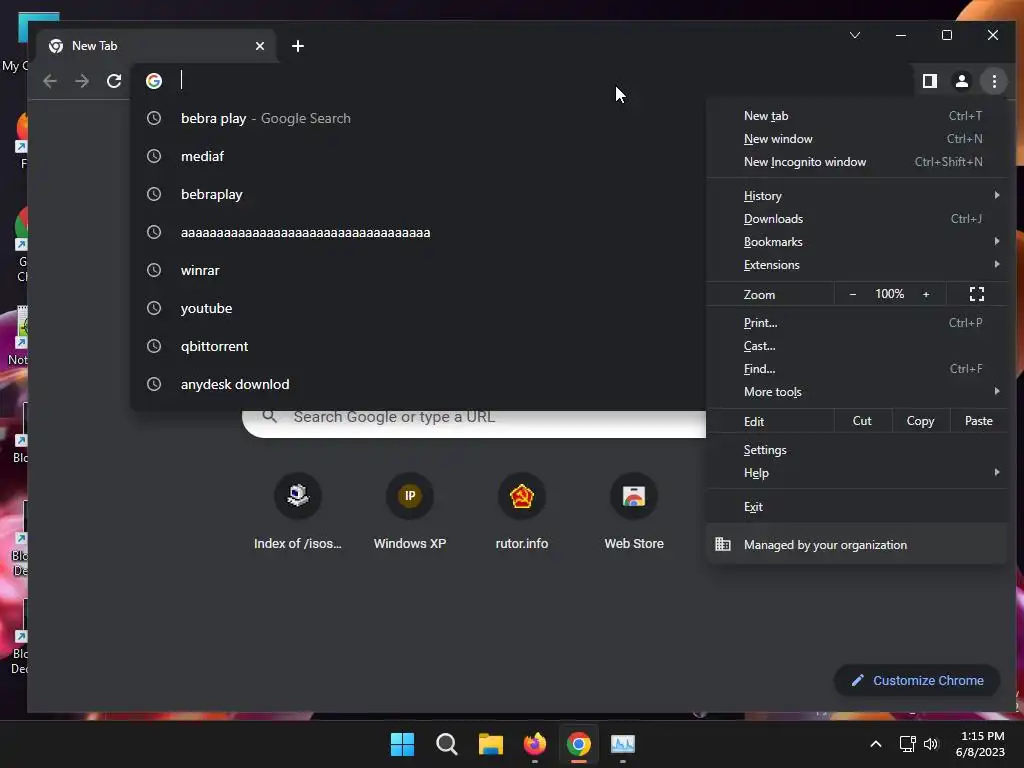Screen dimensions: 1024x768
Task: Click the Google icon in address bar
Action: pyautogui.click(x=154, y=81)
